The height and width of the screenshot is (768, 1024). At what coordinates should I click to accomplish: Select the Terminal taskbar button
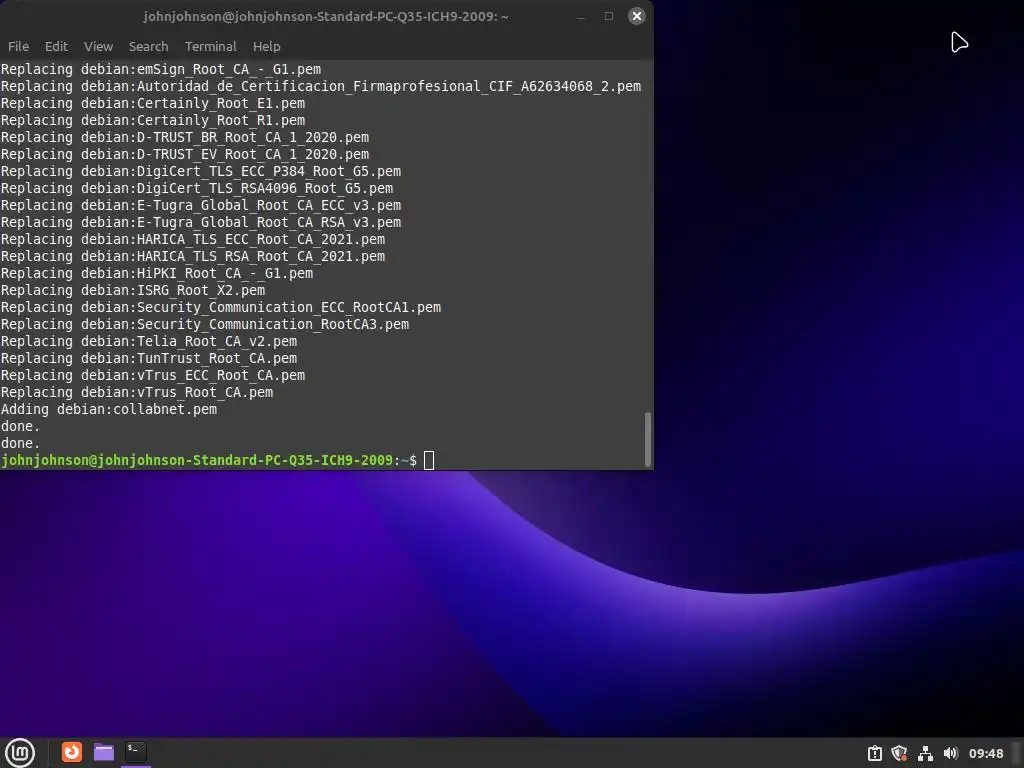pos(135,752)
